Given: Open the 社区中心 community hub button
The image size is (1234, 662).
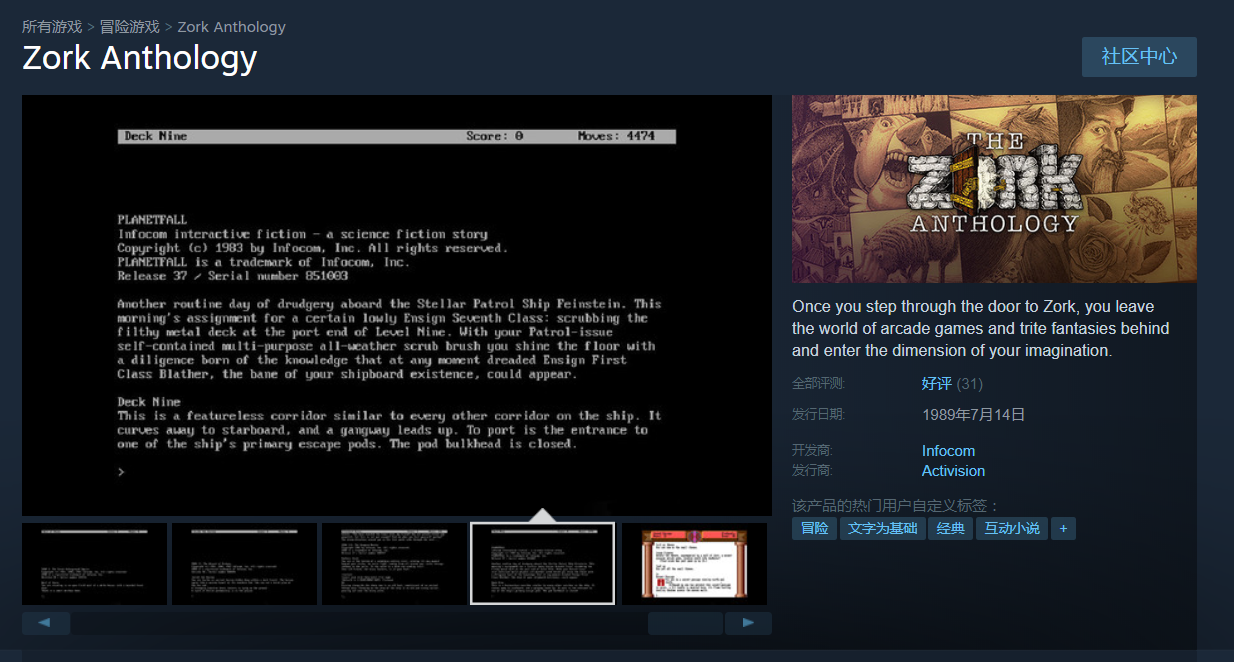Looking at the screenshot, I should point(1139,57).
